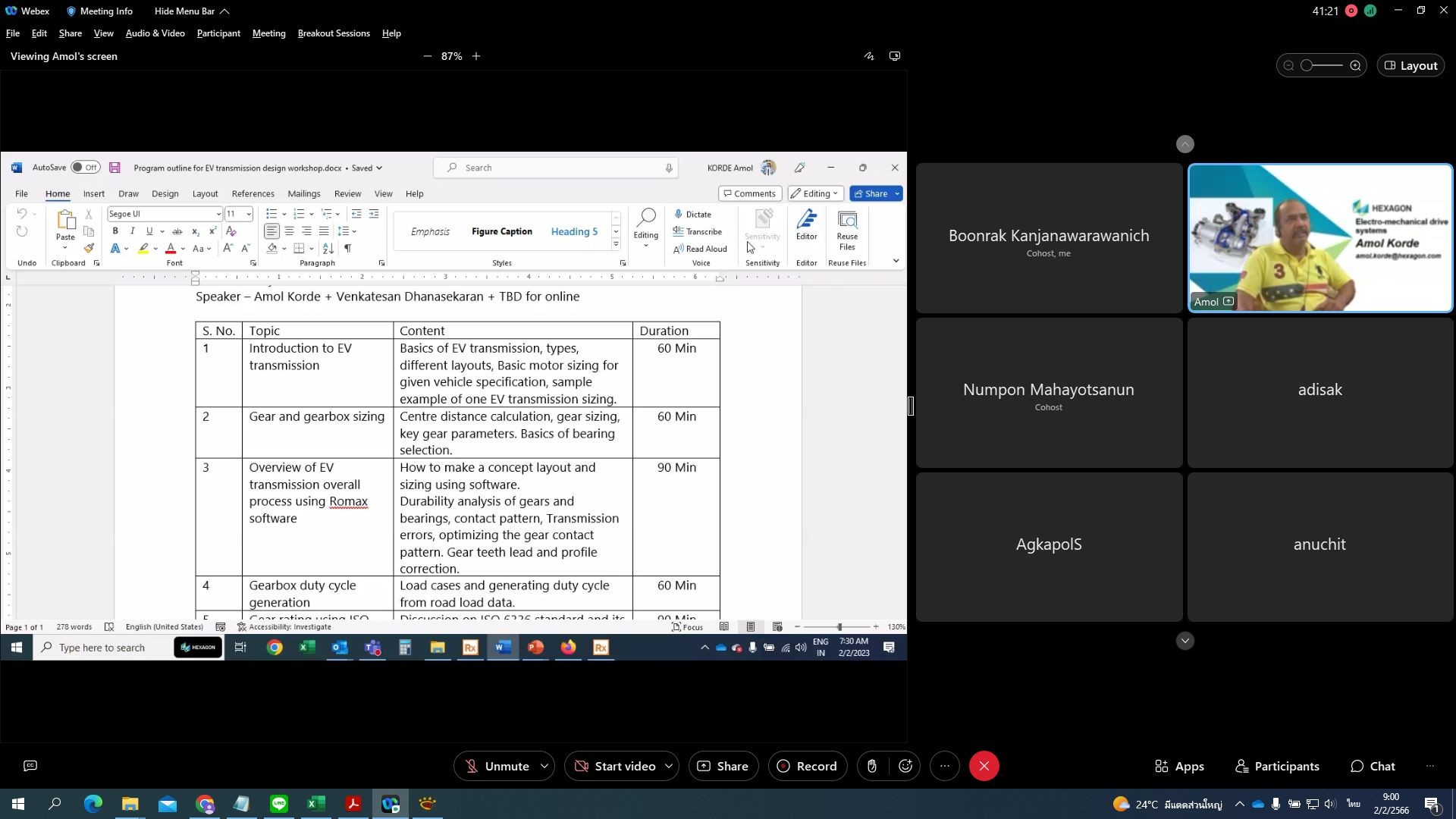
Task: Open the Participants panel
Action: (1277, 766)
